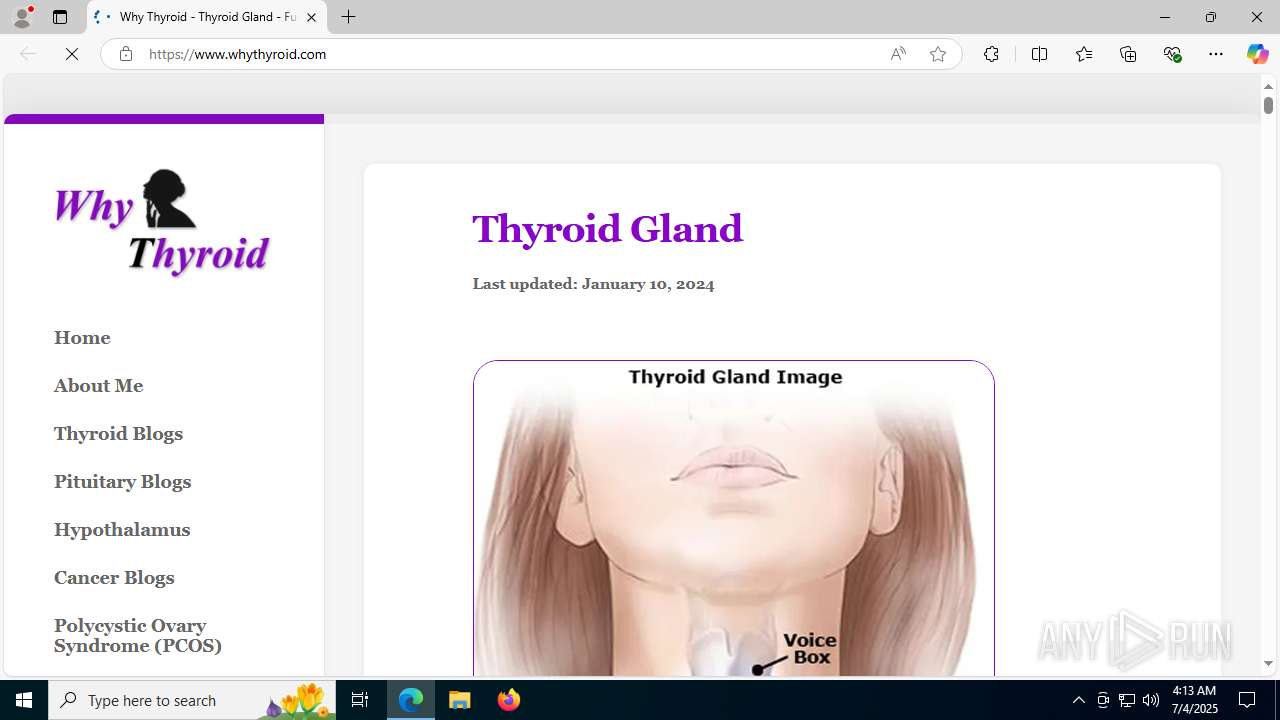Open network status tray icon
This screenshot has width=1280, height=720.
(1127, 700)
